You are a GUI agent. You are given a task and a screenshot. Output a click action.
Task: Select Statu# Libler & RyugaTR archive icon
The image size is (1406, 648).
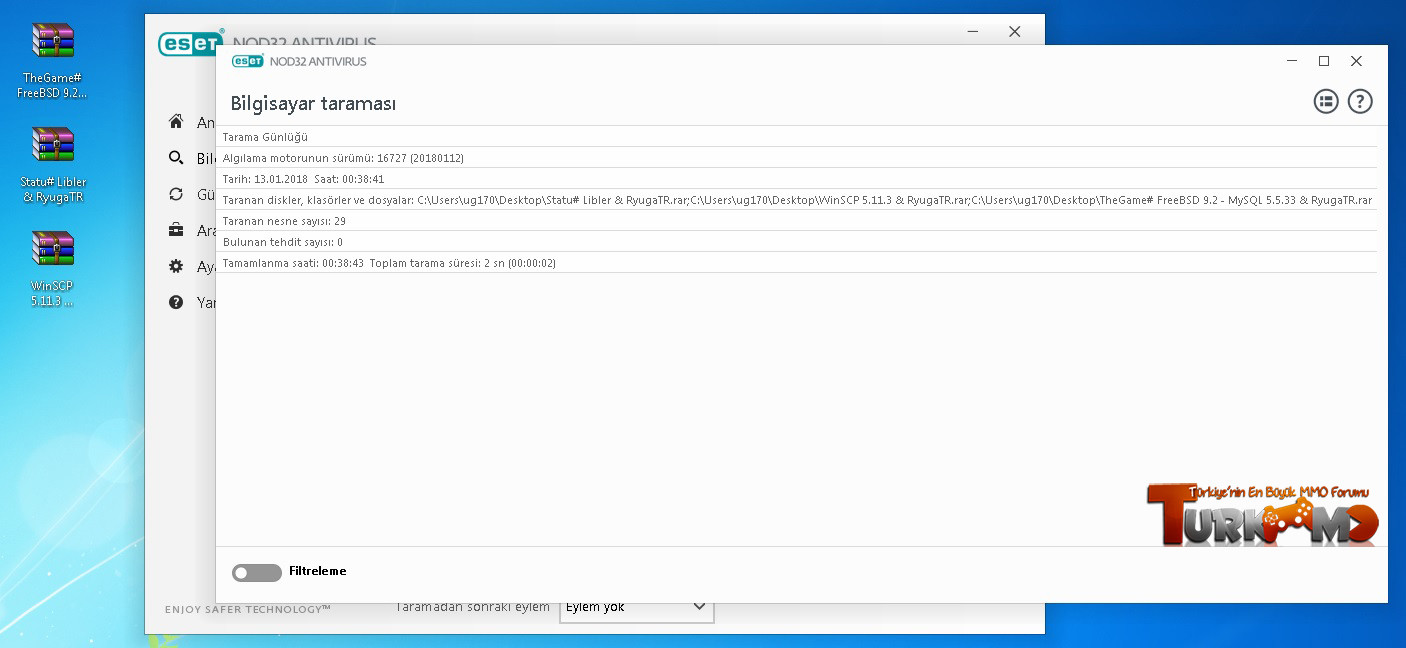pos(53,144)
